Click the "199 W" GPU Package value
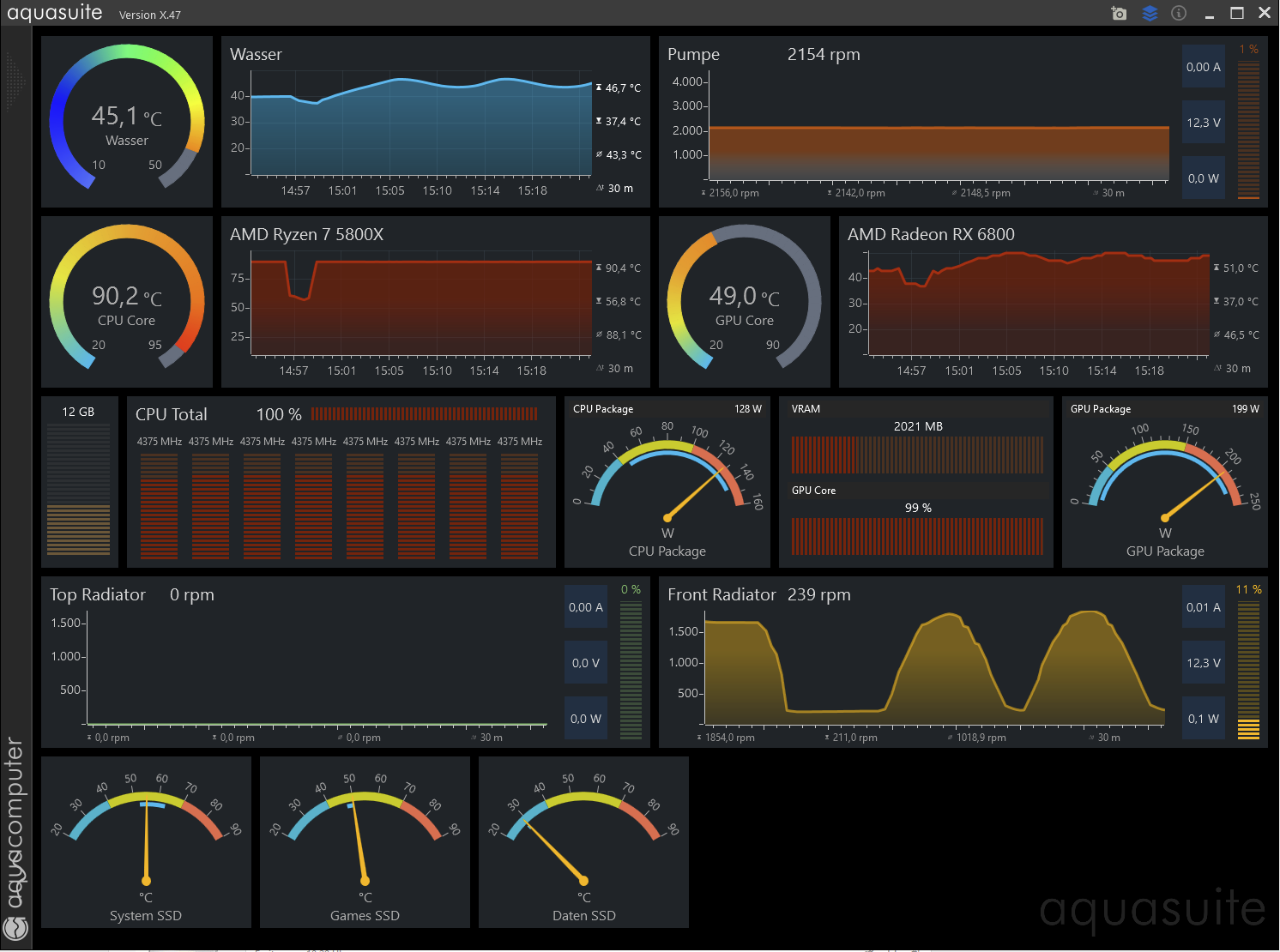Viewport: 1280px width, 952px height. coord(1246,409)
